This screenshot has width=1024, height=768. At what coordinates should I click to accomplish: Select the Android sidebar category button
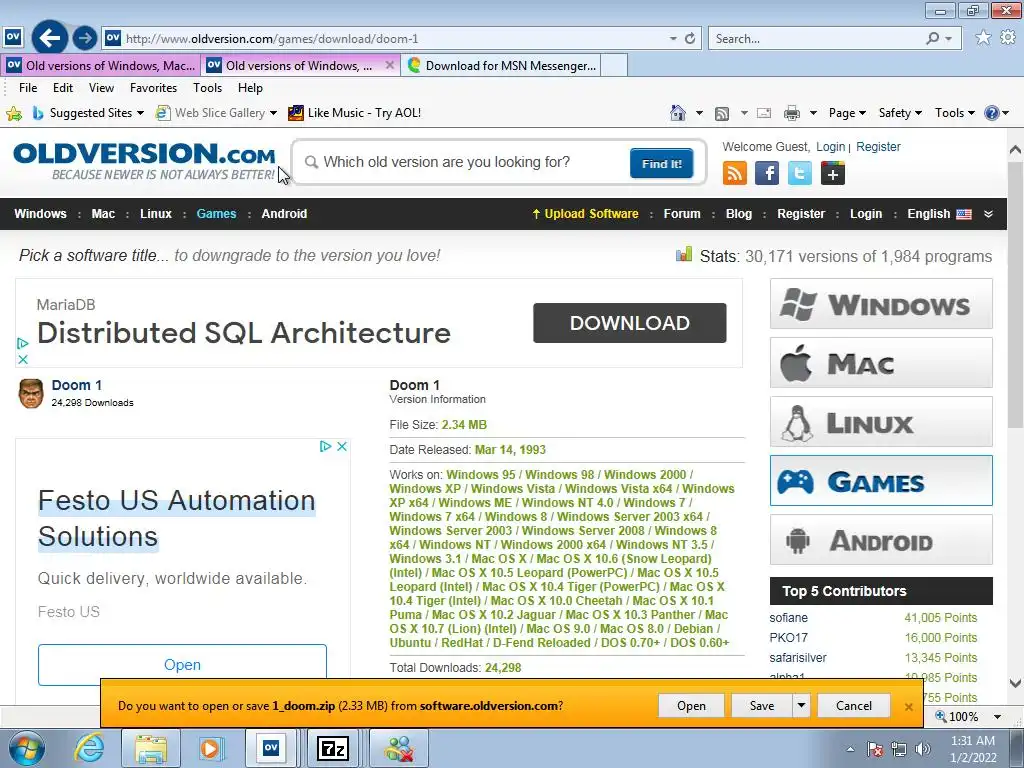click(x=881, y=540)
